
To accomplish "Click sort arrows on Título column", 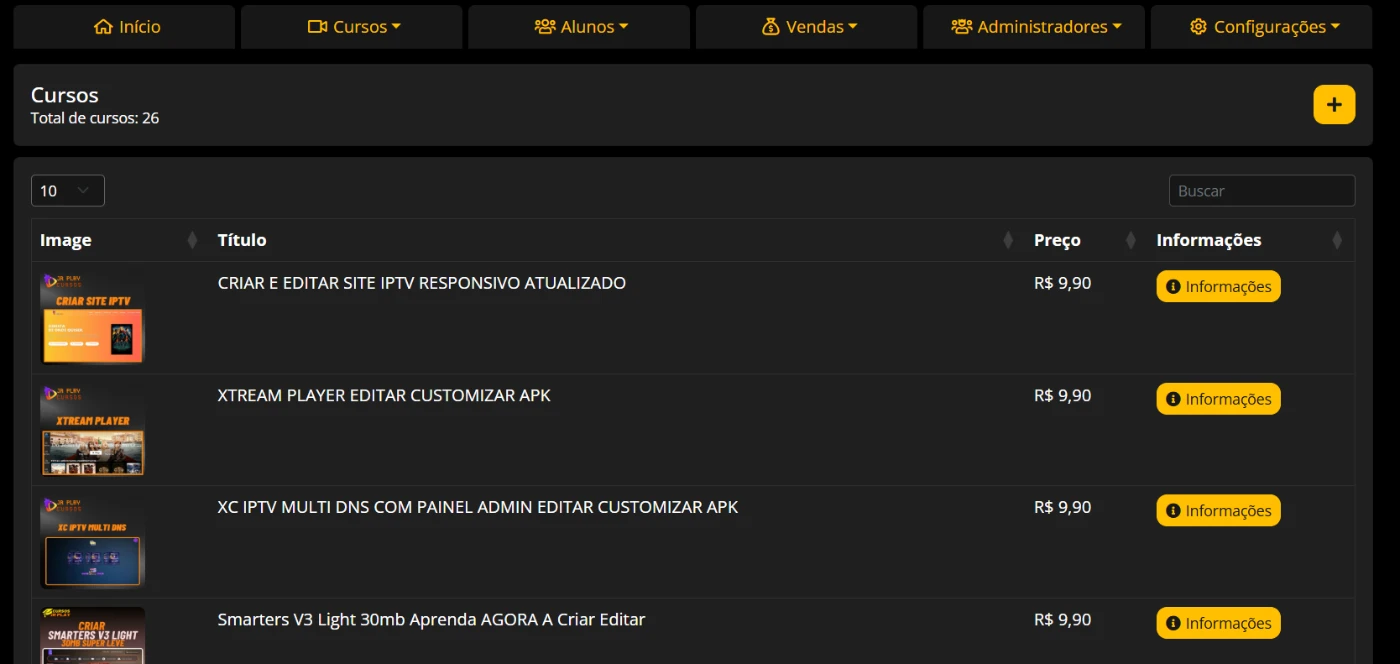I will [x=1008, y=240].
